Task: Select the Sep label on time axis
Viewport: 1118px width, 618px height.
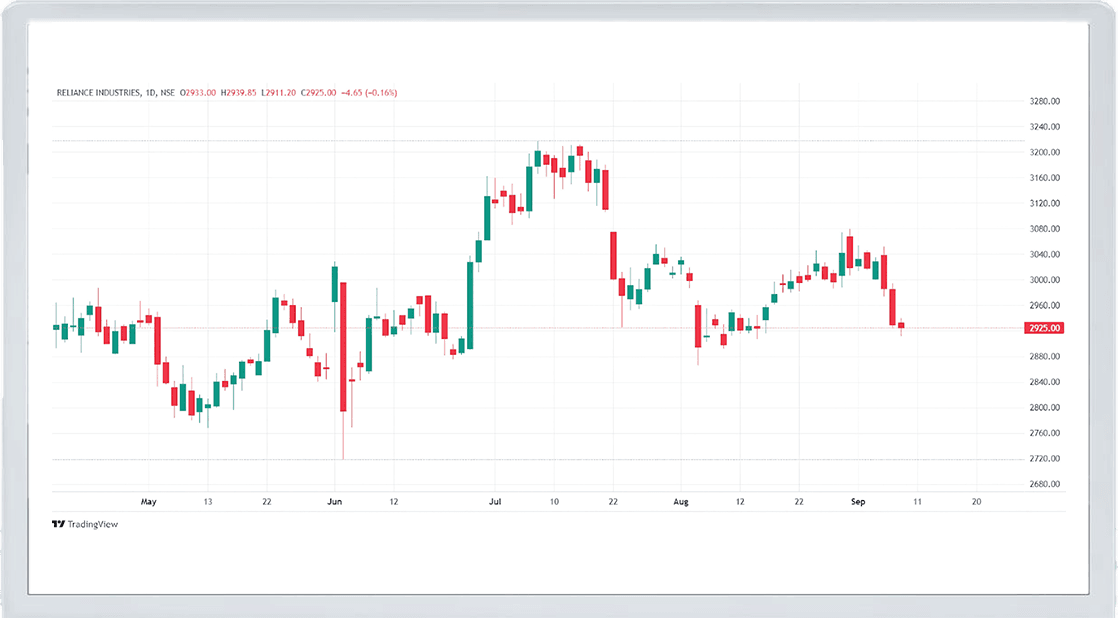Action: point(857,501)
